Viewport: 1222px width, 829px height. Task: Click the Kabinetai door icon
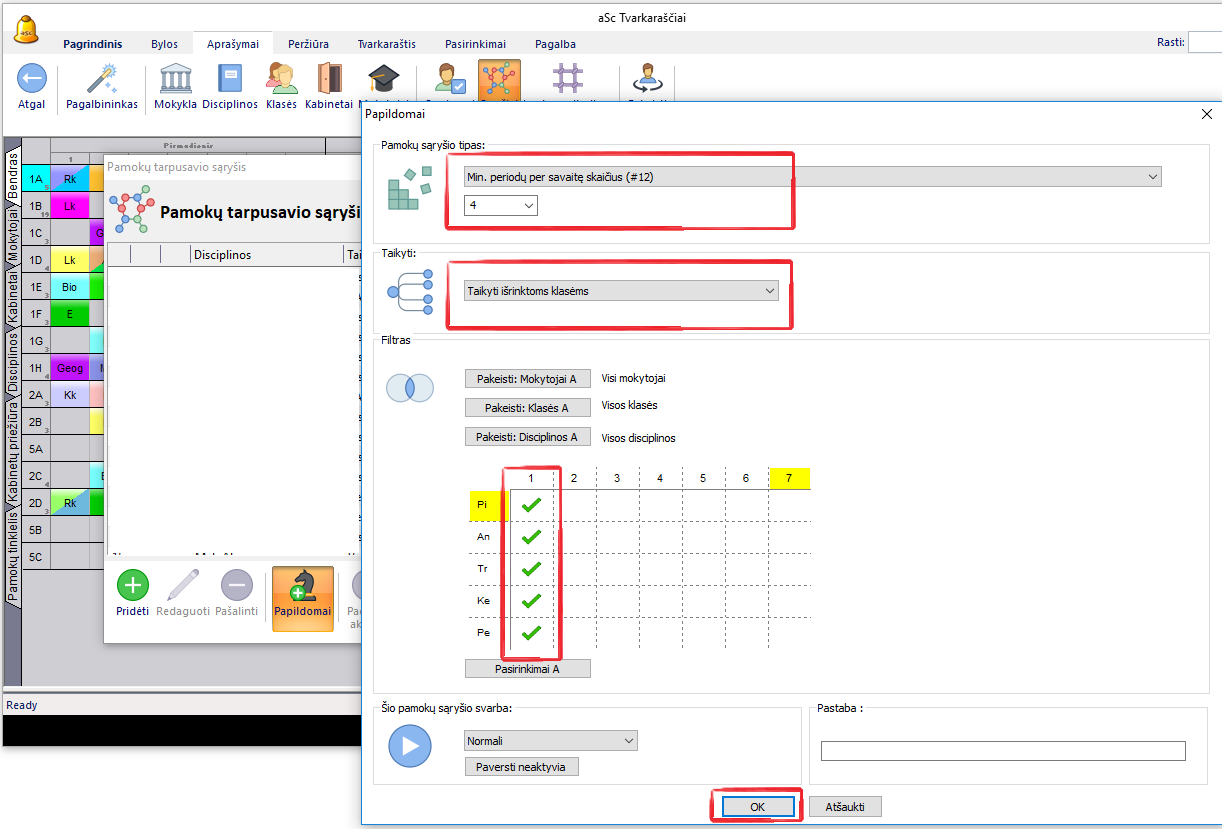329,79
